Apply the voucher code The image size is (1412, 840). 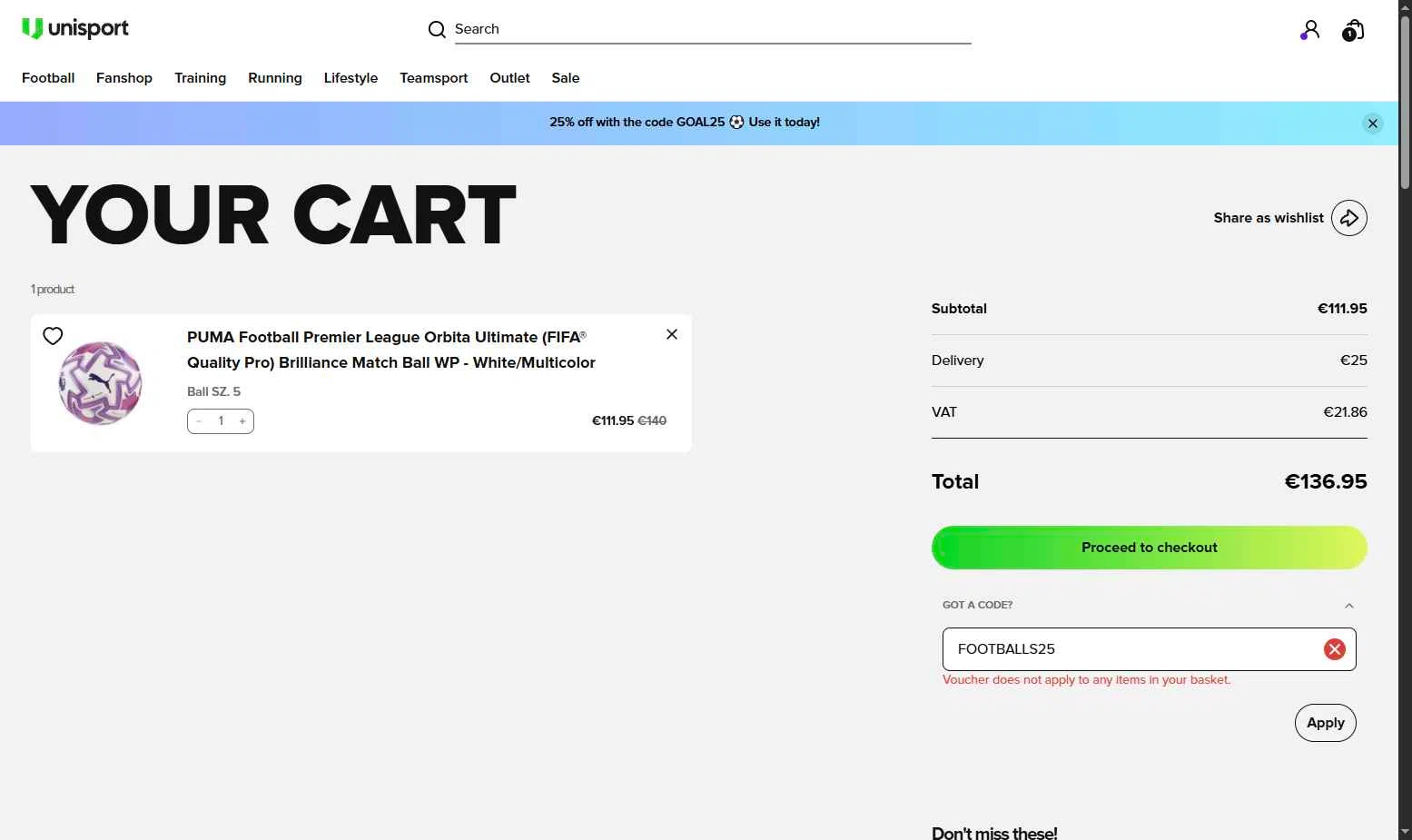[x=1325, y=723]
